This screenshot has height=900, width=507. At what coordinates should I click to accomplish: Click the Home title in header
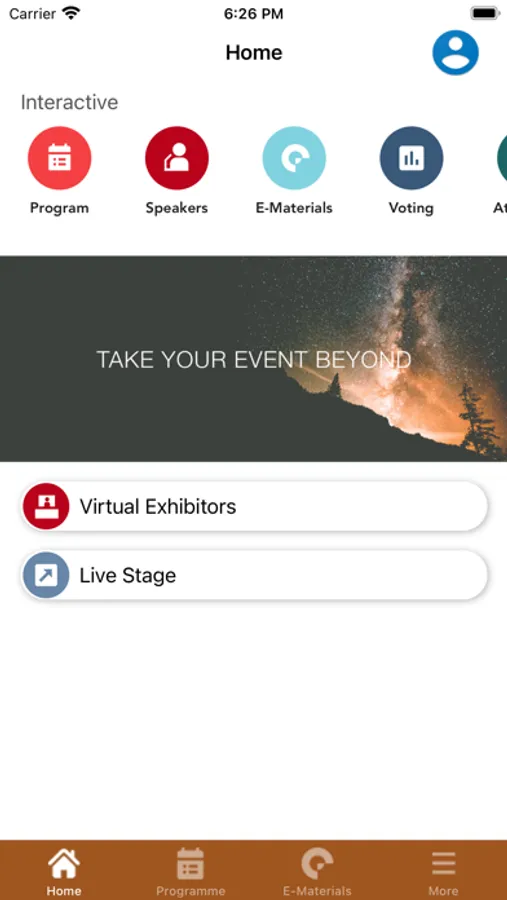pos(254,53)
